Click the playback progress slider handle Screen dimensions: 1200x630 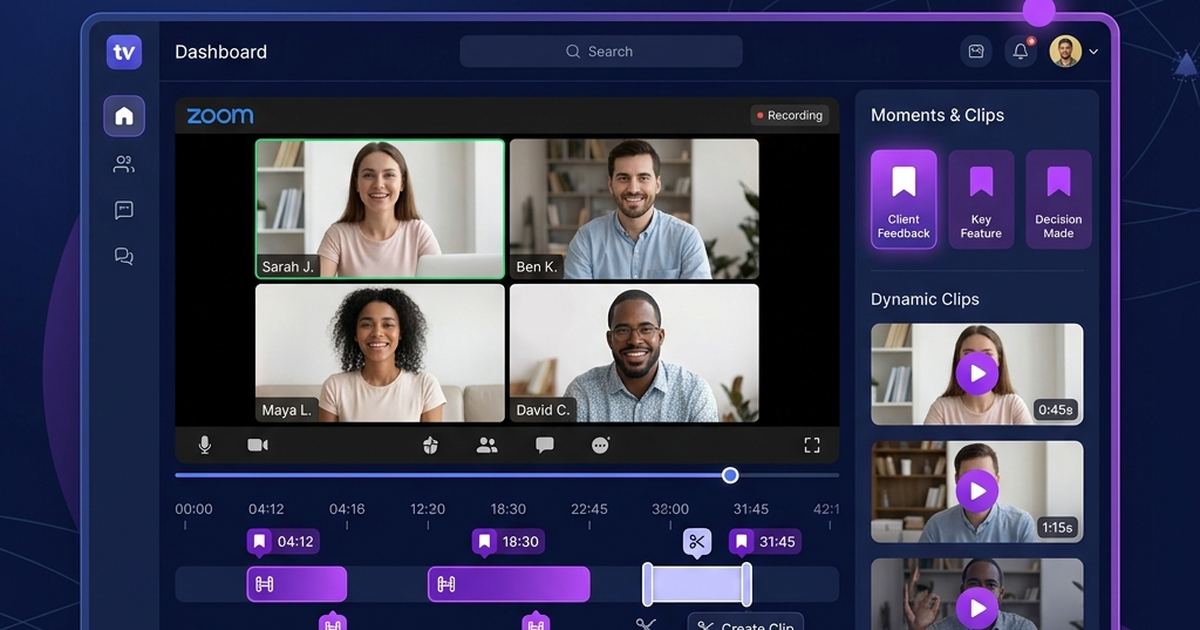click(x=730, y=475)
